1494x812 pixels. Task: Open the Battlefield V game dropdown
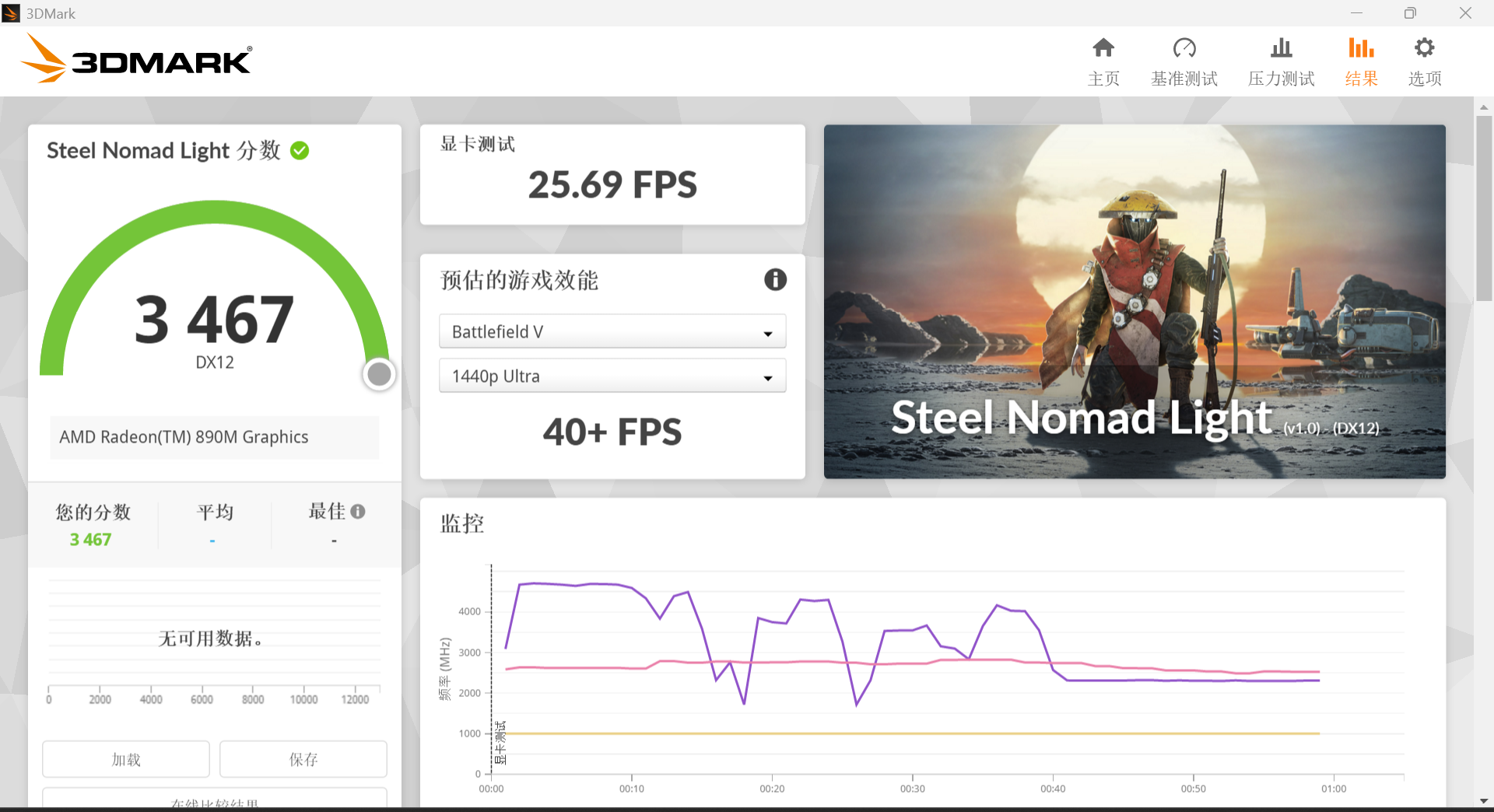612,331
